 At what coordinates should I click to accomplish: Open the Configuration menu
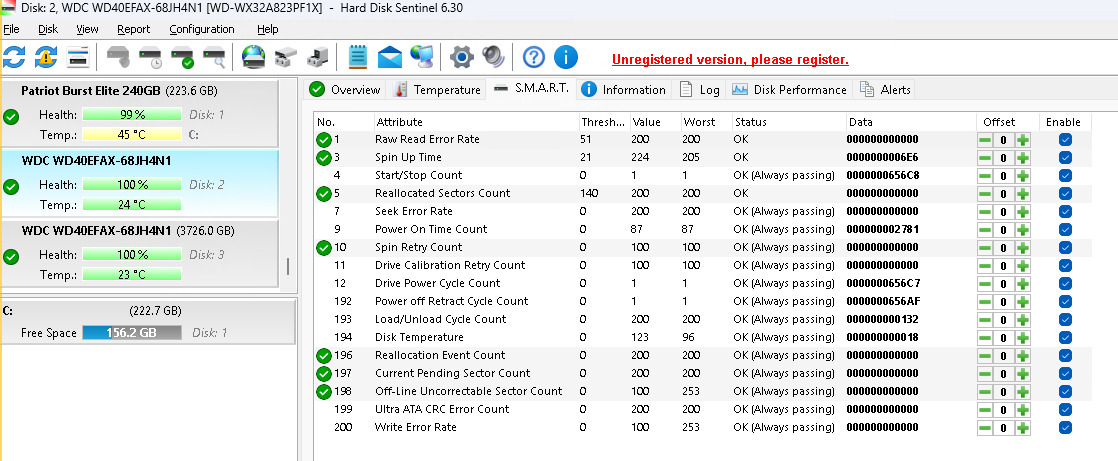(202, 29)
